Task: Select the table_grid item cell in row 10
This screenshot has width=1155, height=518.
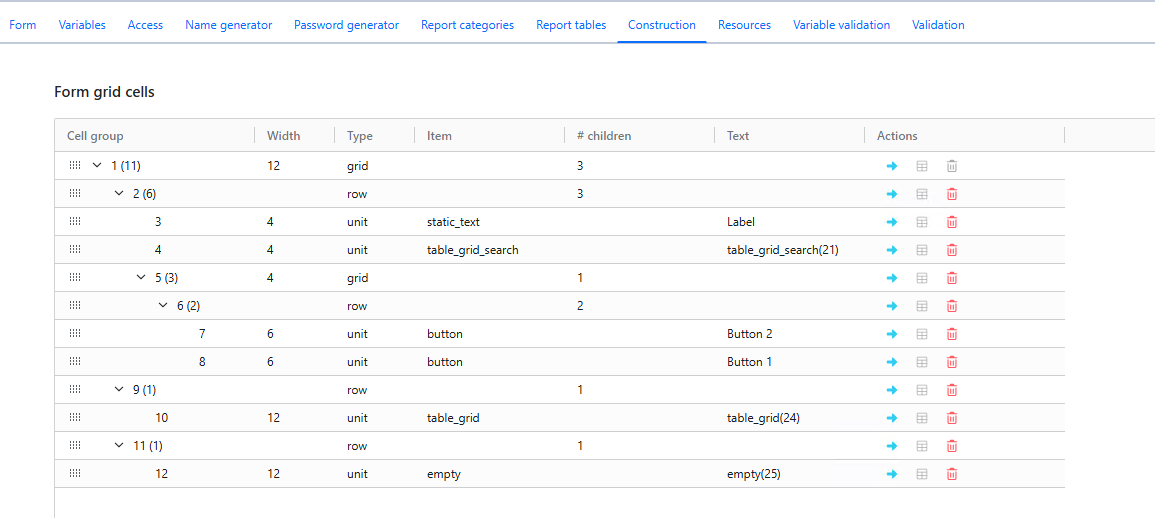Action: [453, 418]
